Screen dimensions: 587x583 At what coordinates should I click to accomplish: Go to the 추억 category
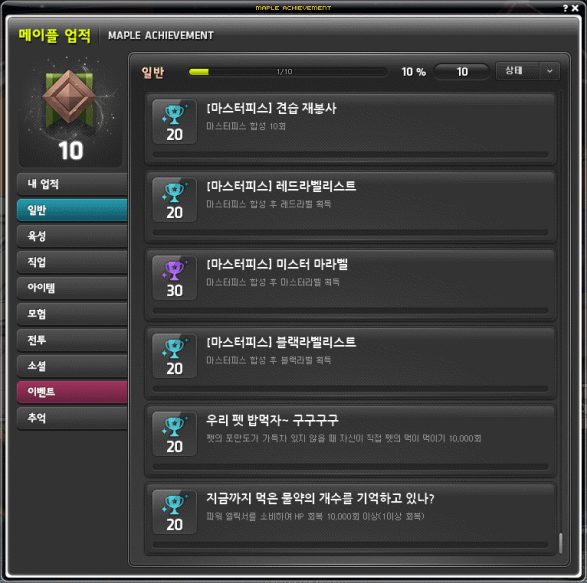[x=72, y=418]
